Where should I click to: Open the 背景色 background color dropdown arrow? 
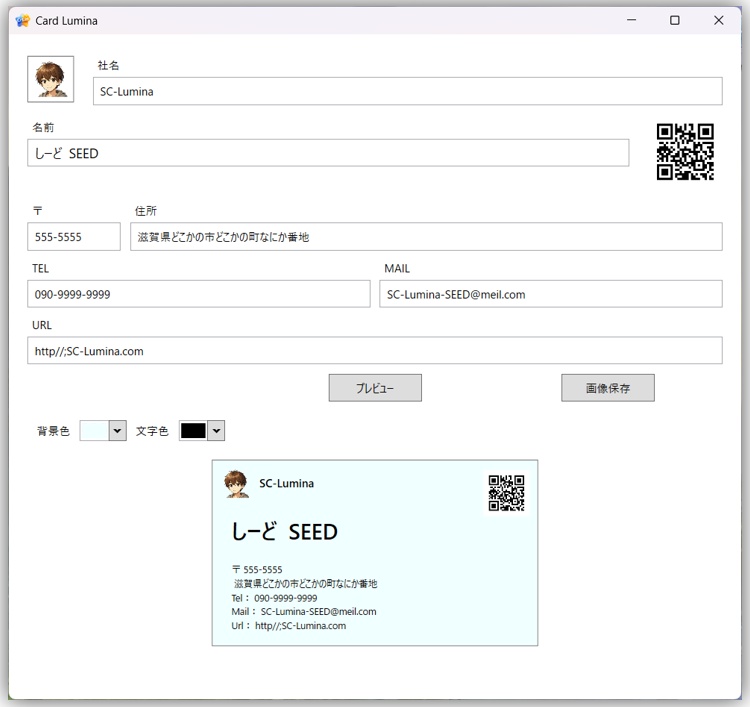(118, 431)
